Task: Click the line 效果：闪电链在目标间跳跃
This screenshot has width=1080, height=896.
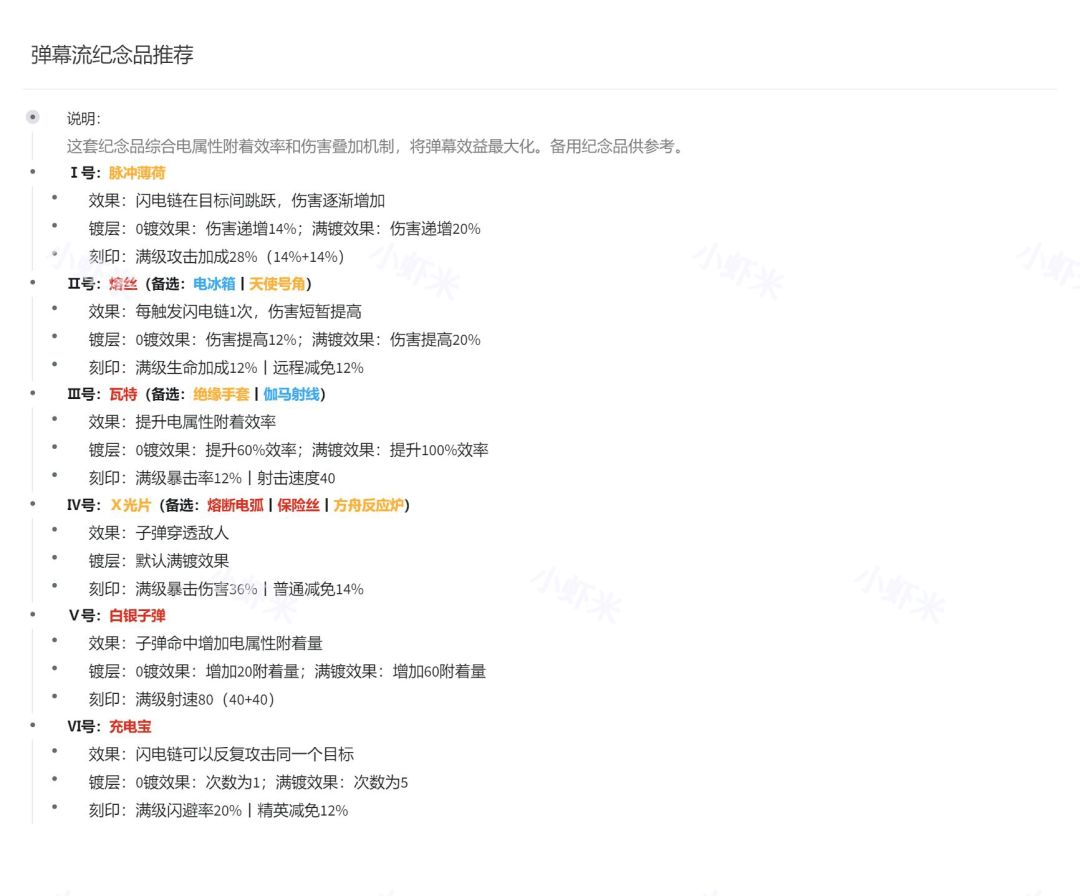Action: pyautogui.click(x=236, y=201)
